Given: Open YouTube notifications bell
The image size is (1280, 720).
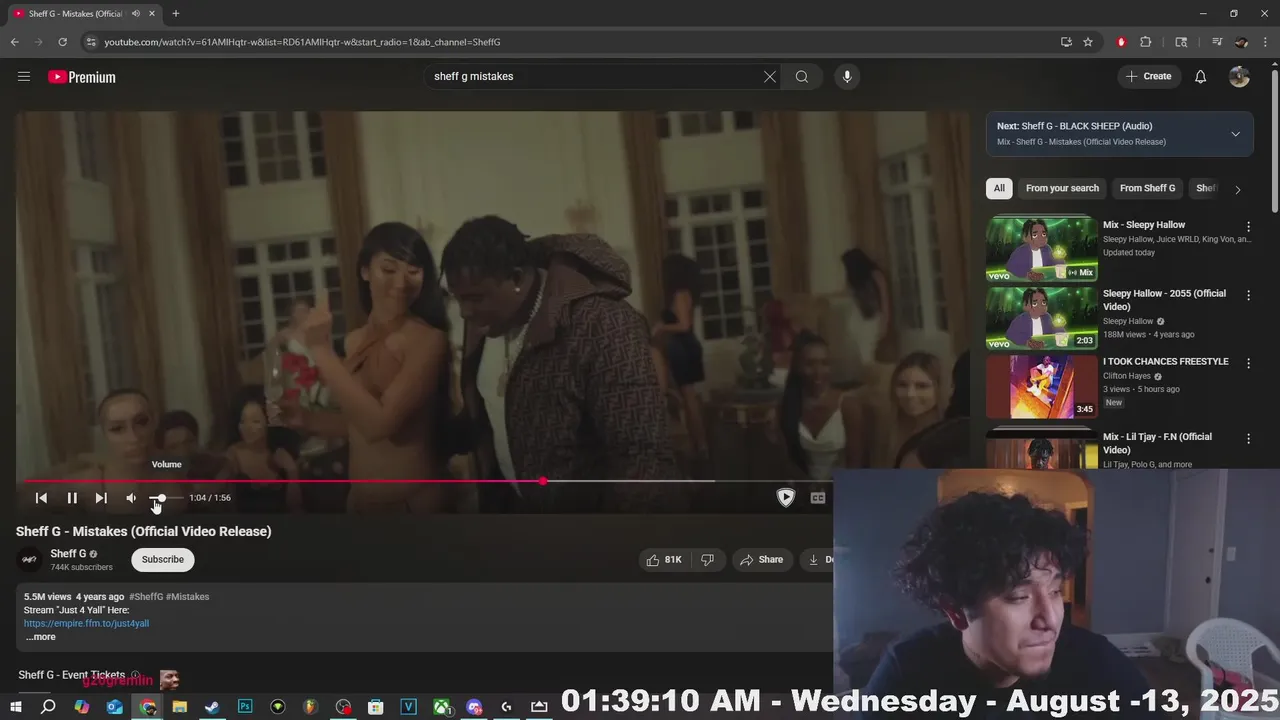Looking at the screenshot, I should [x=1201, y=77].
